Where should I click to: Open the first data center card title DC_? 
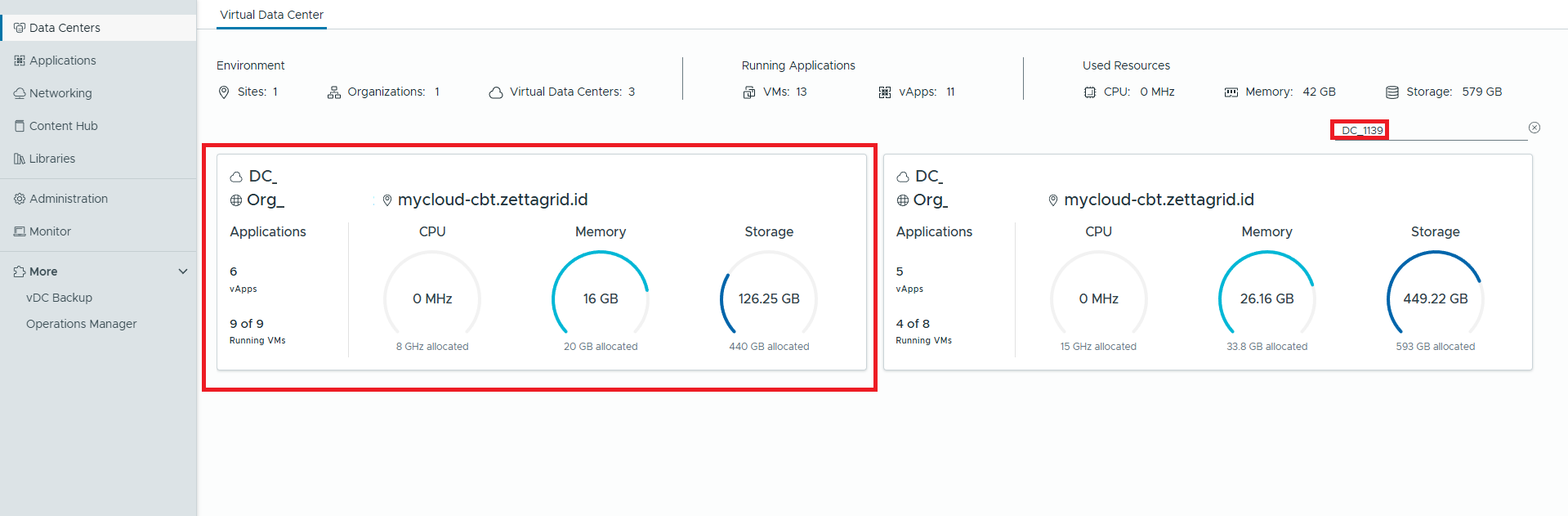click(x=263, y=176)
